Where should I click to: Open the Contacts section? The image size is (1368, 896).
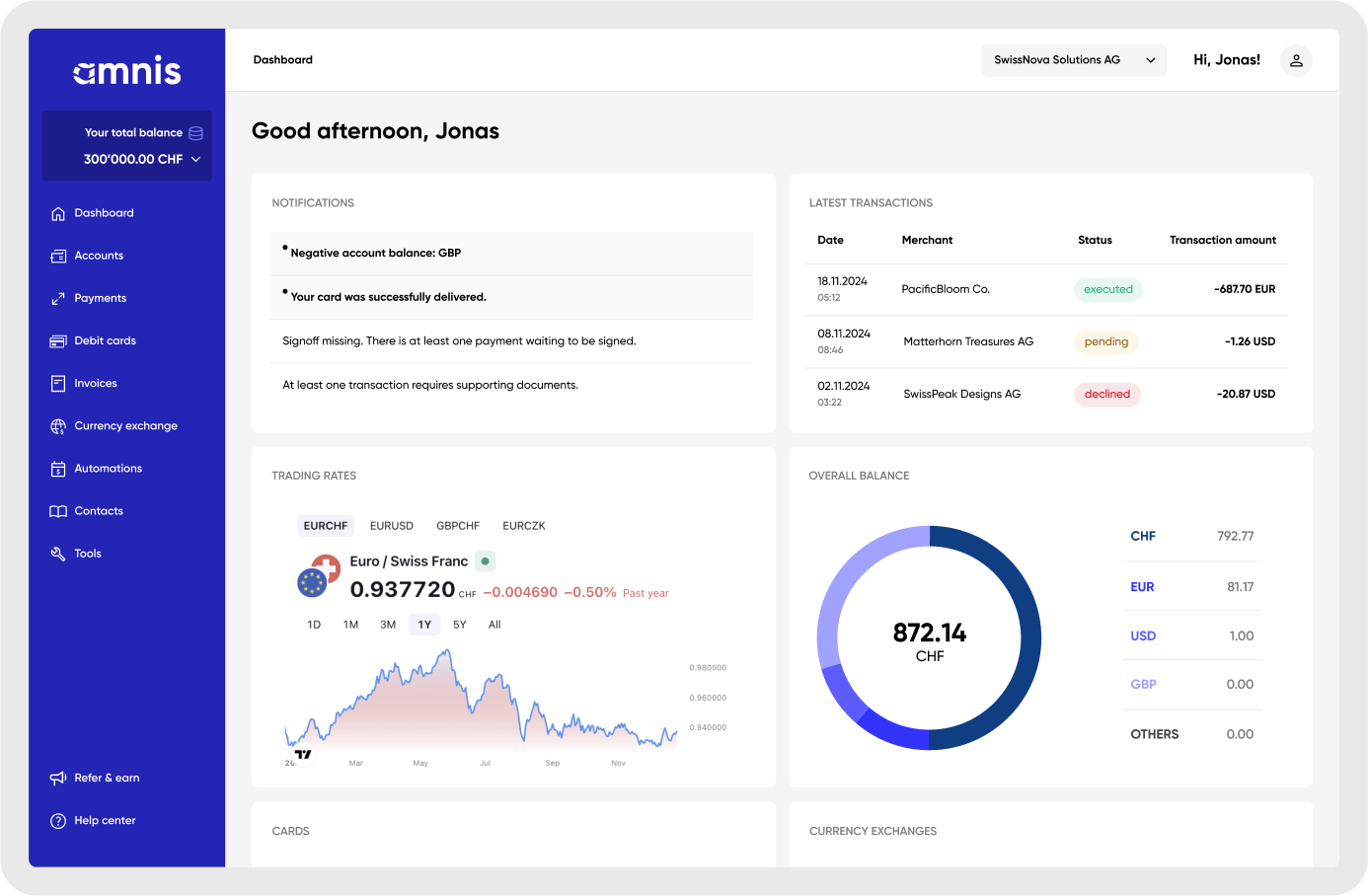point(98,510)
